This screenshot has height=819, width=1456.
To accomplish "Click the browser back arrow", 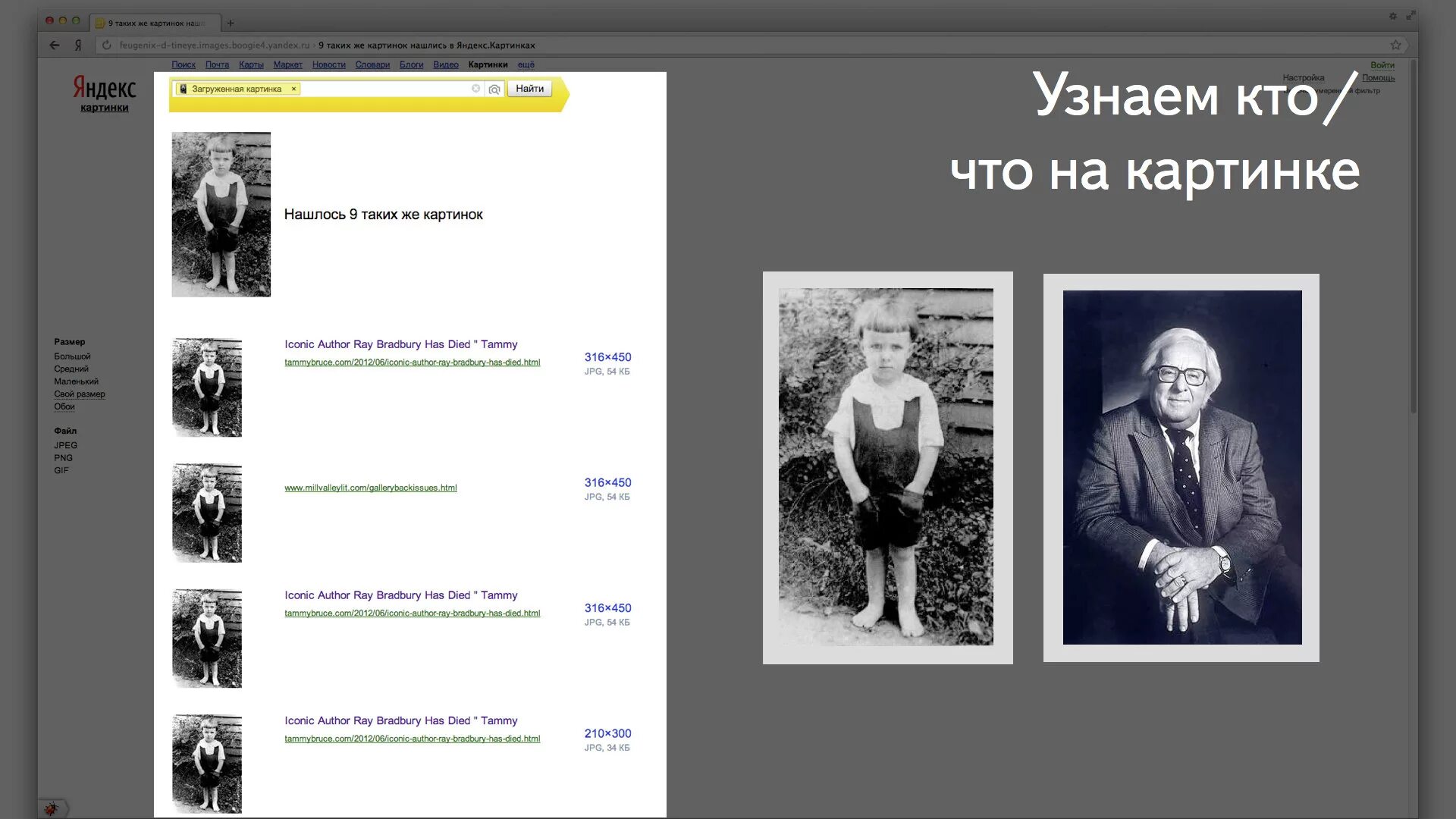I will point(55,45).
